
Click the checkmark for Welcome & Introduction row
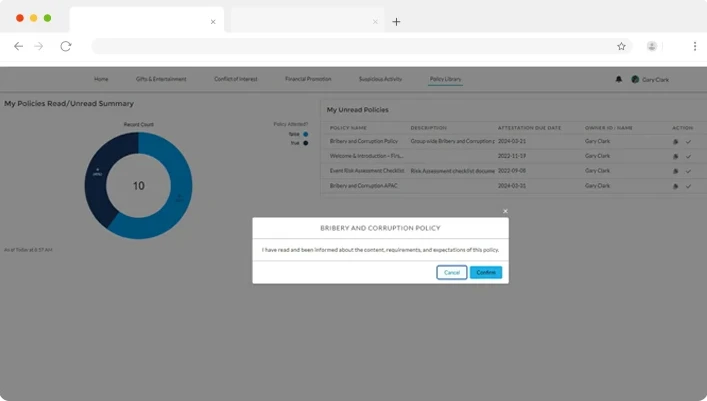(688, 157)
